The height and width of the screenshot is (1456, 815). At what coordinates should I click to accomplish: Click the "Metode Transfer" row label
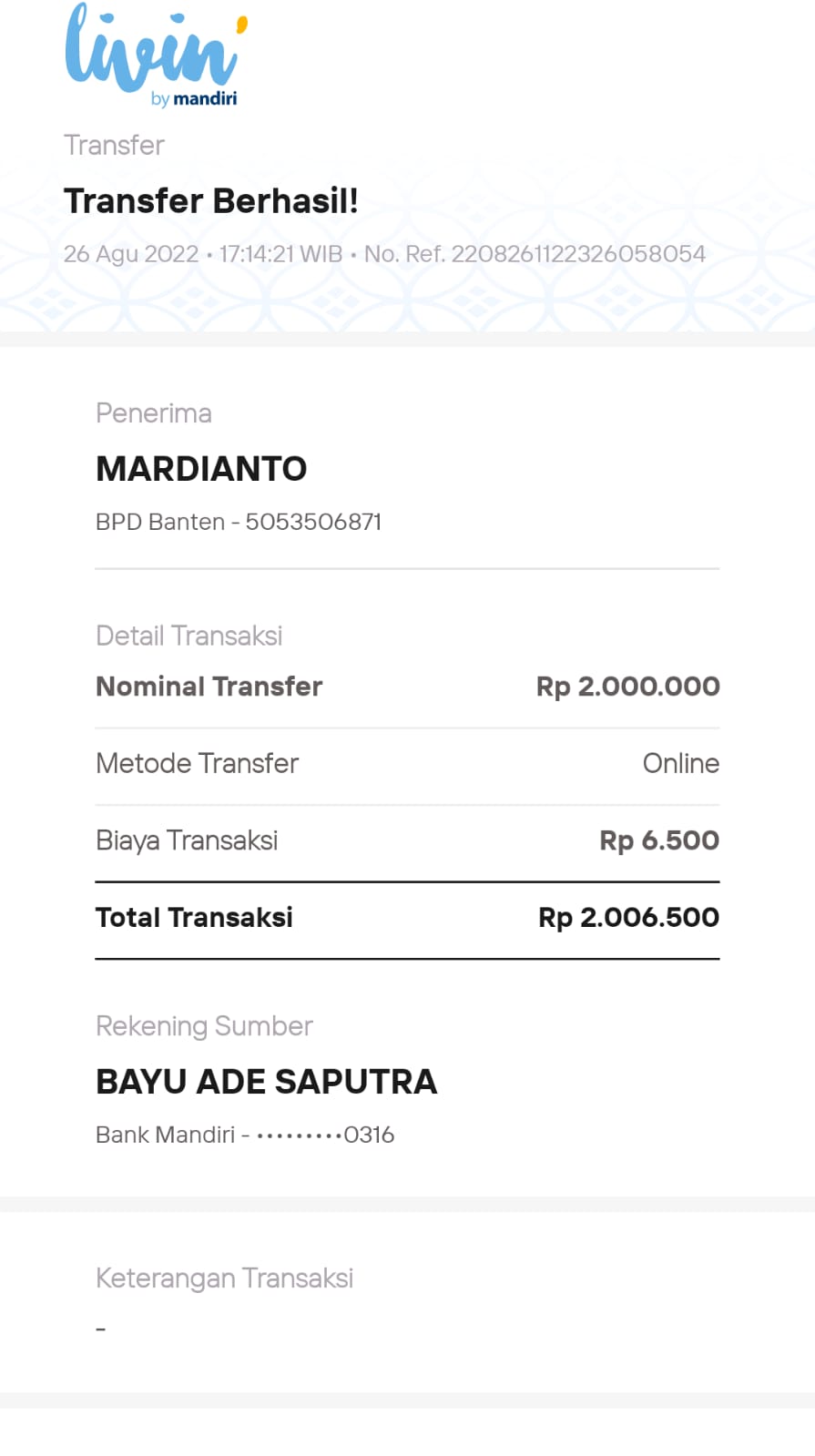[198, 763]
